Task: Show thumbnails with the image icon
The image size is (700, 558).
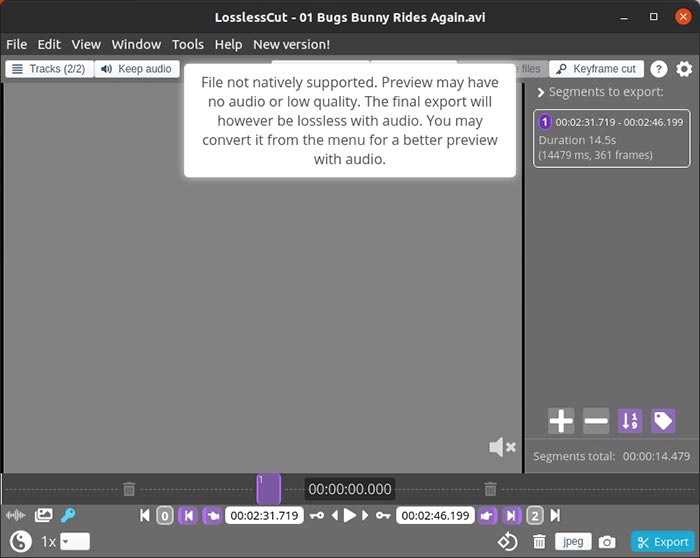Action: pyautogui.click(x=43, y=515)
